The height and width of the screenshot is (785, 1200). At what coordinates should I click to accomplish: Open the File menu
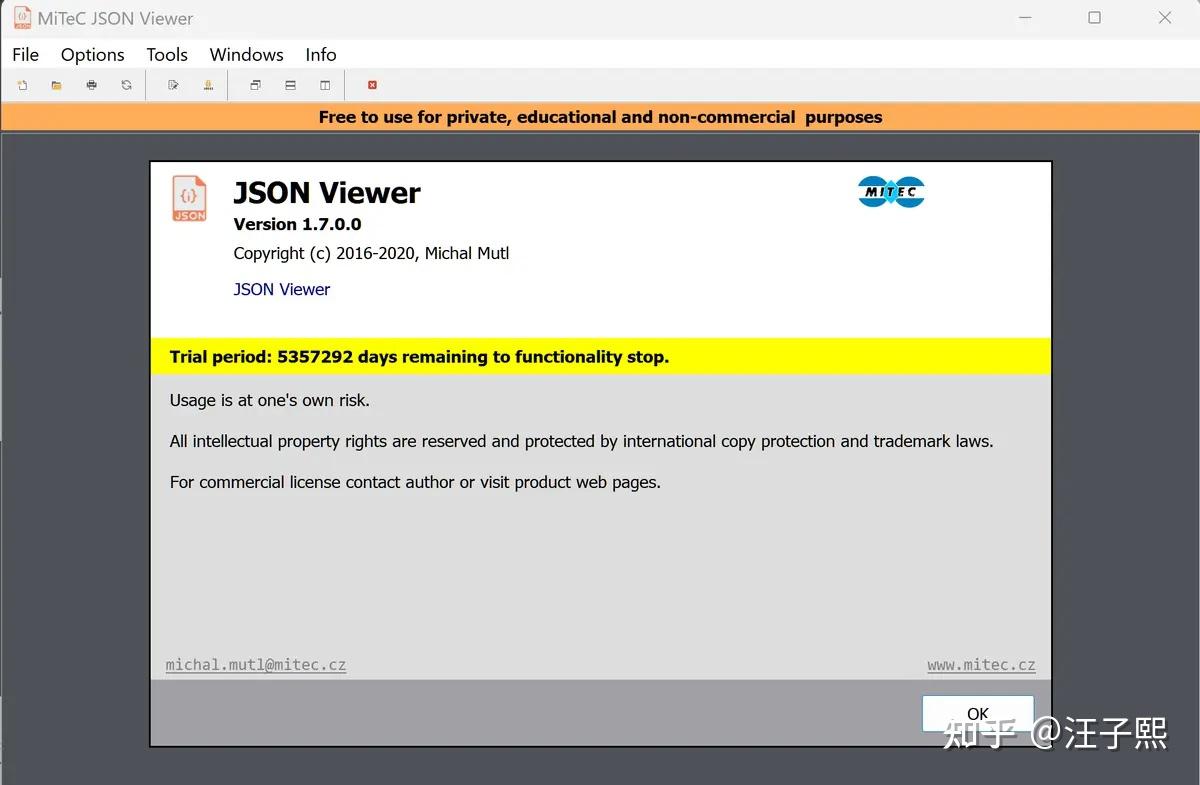pyautogui.click(x=25, y=55)
